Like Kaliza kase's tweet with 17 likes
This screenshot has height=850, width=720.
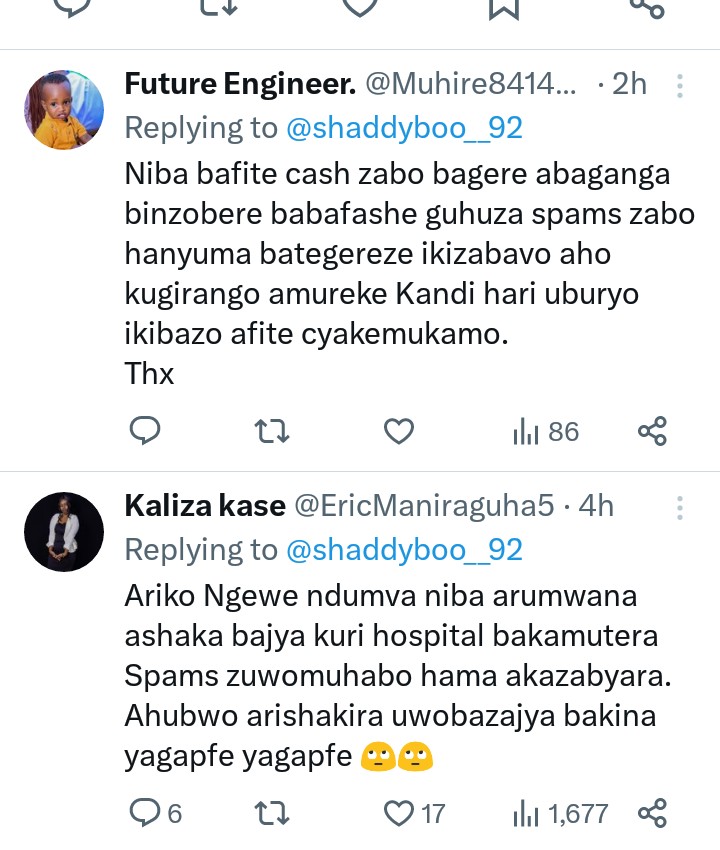coord(399,813)
